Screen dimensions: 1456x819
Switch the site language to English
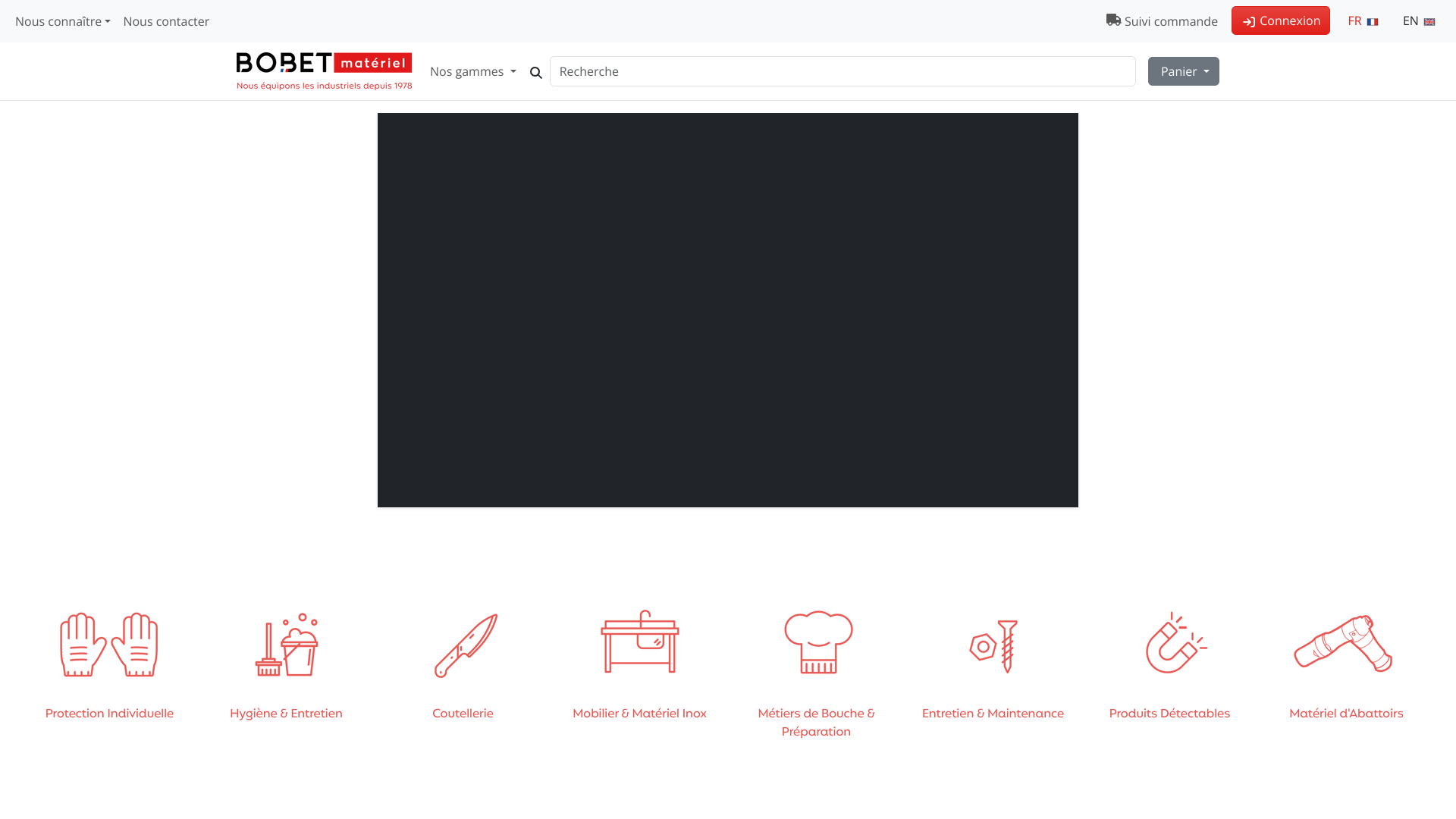point(1418,21)
